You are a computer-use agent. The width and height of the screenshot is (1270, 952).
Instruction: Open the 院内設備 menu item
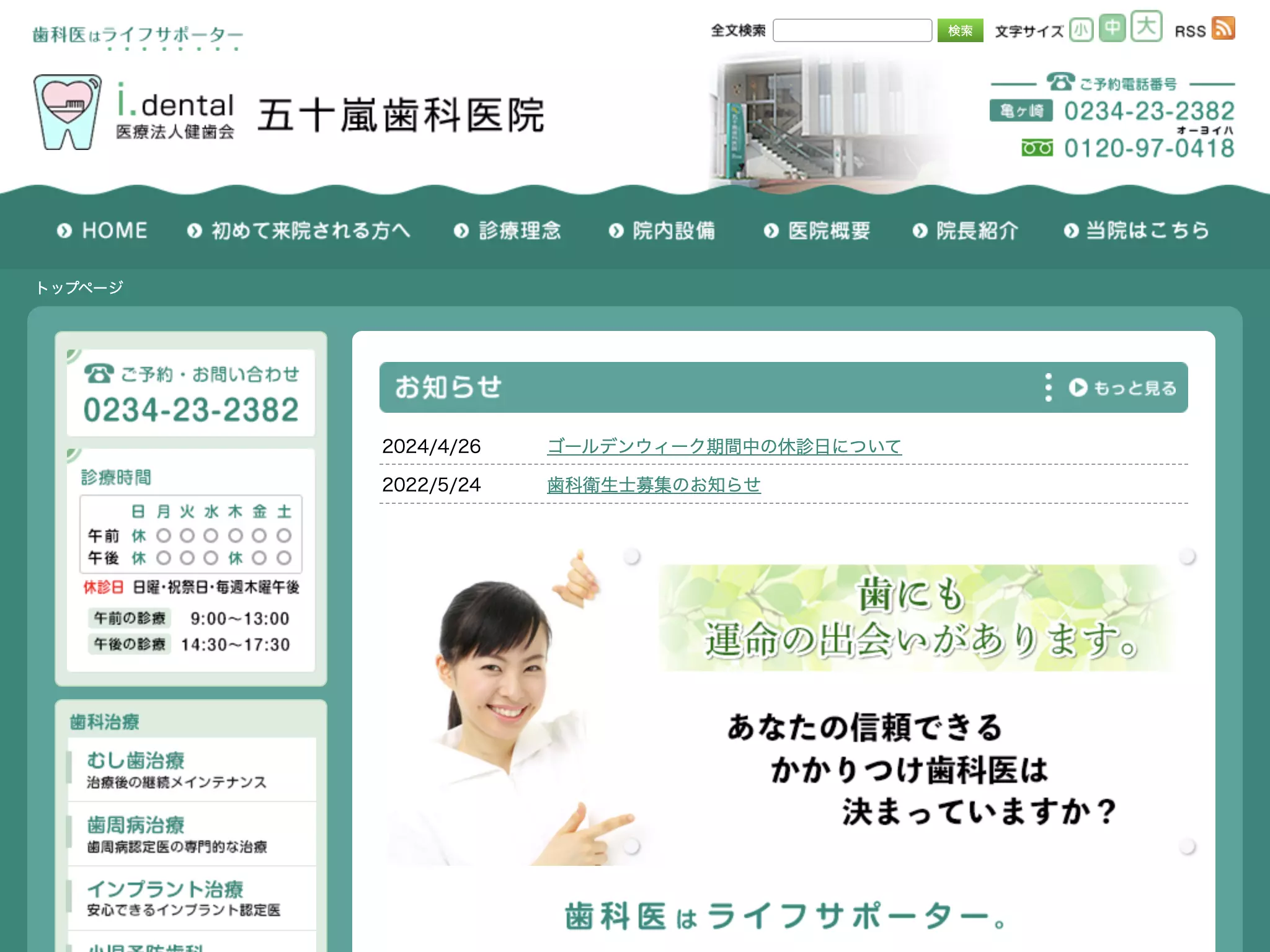(x=662, y=231)
